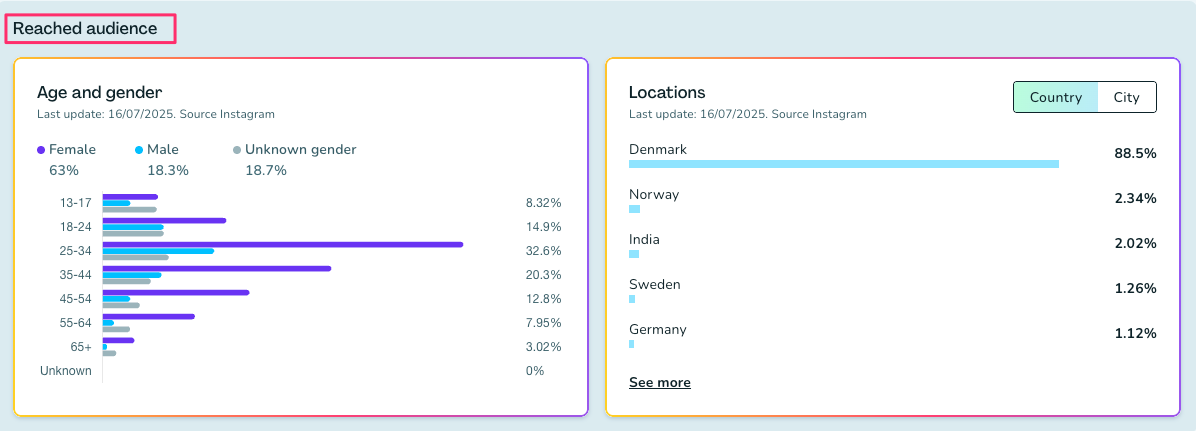Click the purple Female legend dot
Image resolution: width=1196 pixels, height=431 pixels.
[41, 150]
